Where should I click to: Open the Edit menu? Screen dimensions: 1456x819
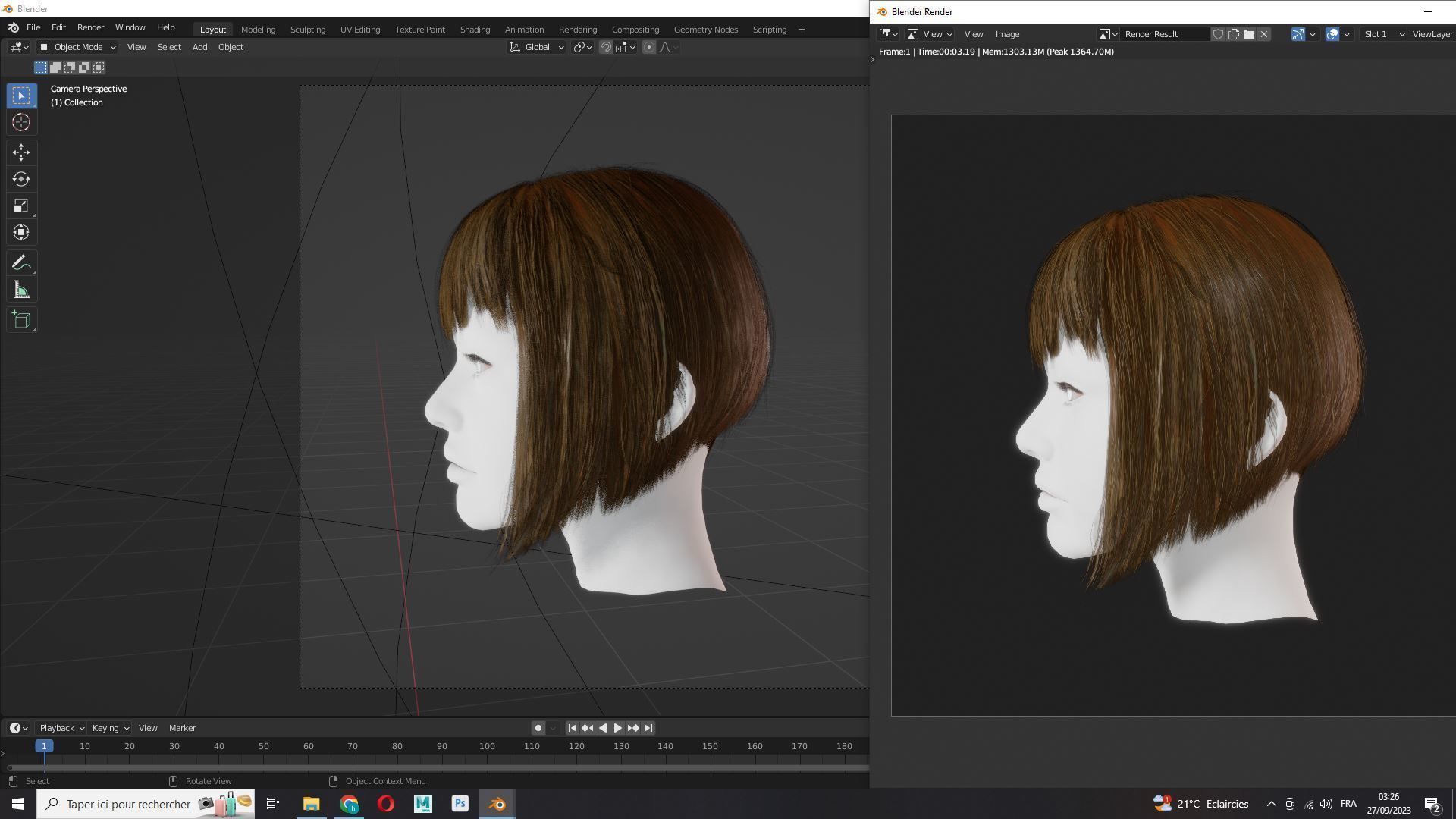pyautogui.click(x=58, y=27)
